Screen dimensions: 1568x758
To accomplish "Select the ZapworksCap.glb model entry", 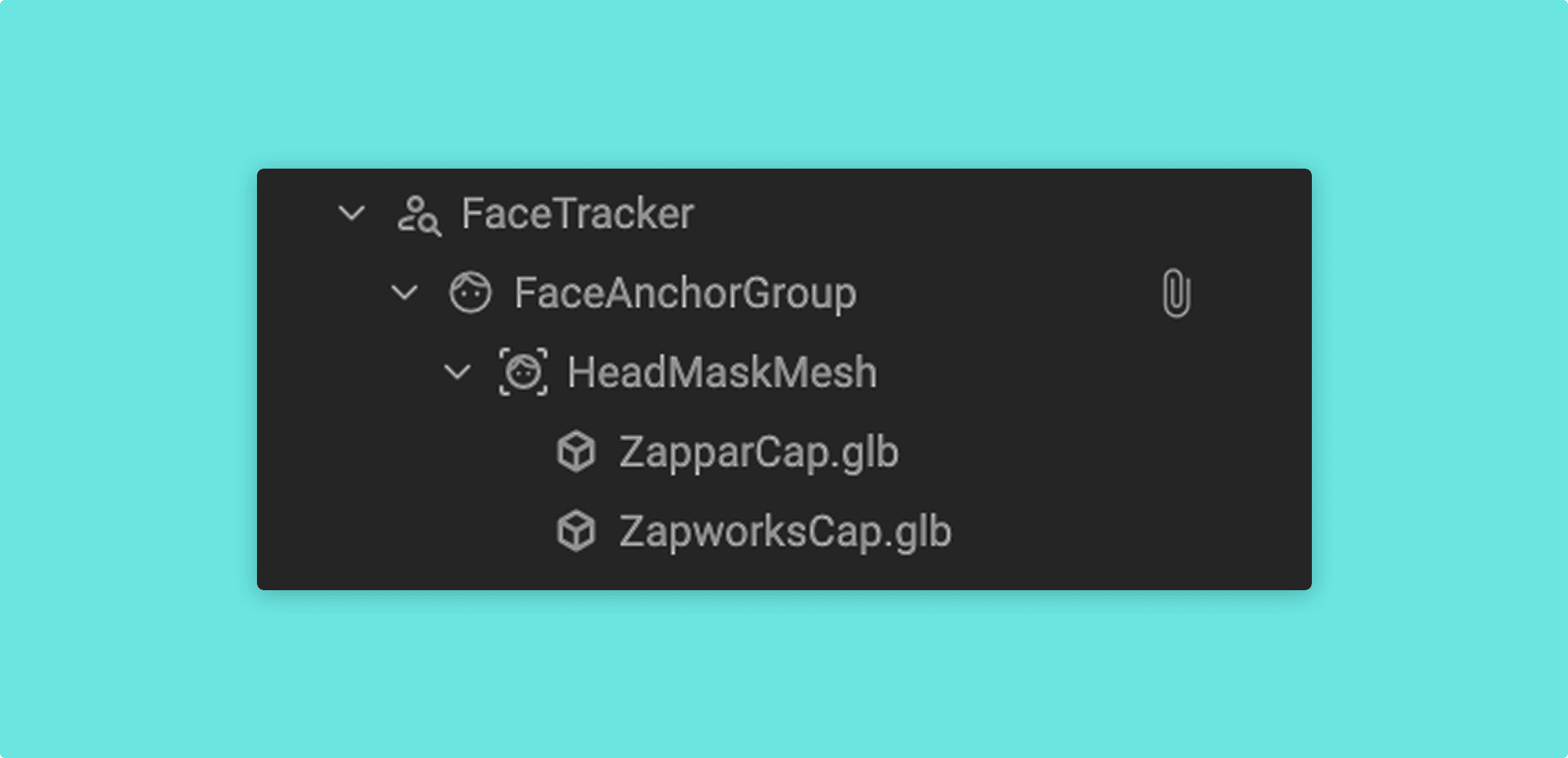I will point(786,531).
